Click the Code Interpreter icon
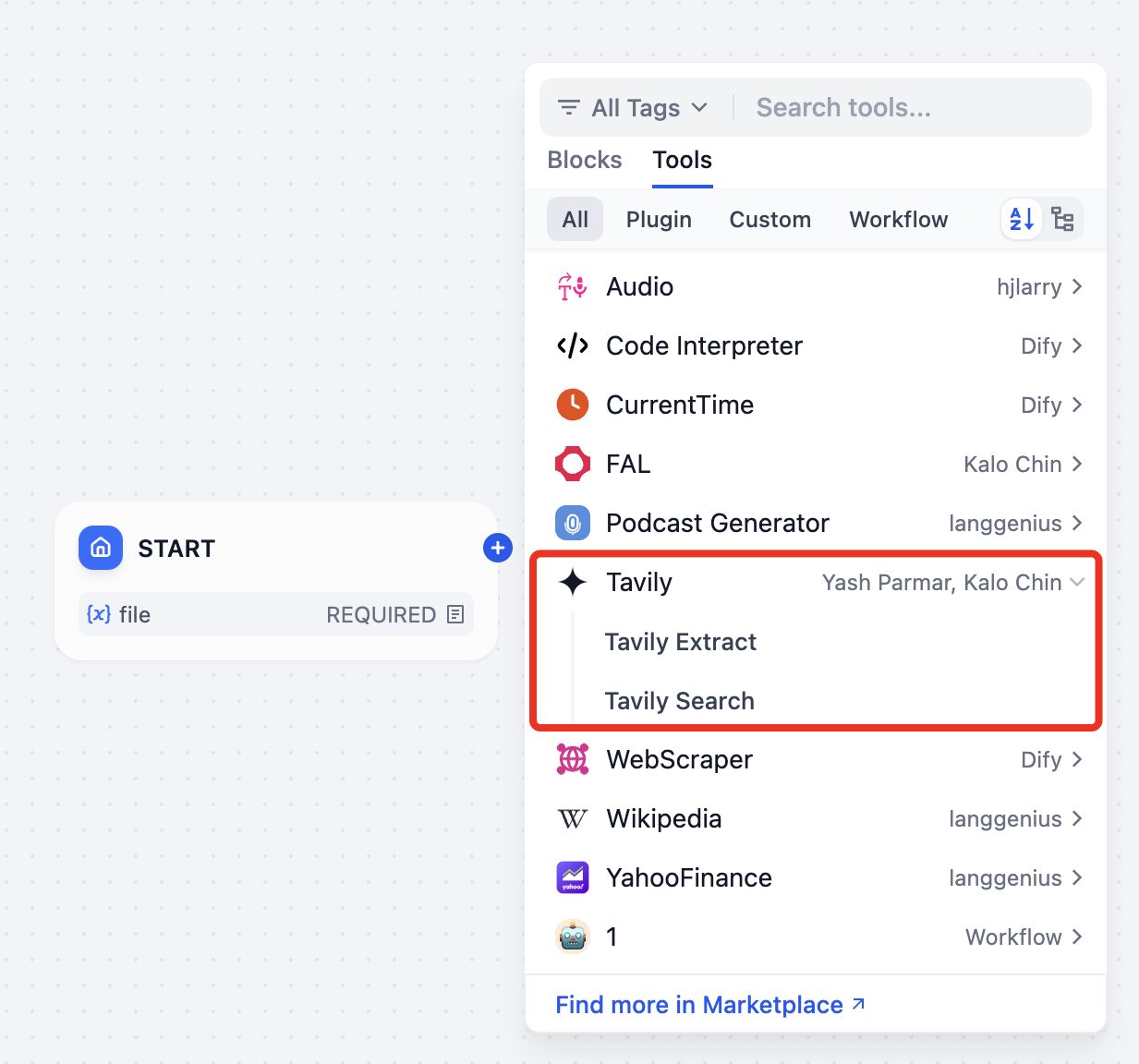The width and height of the screenshot is (1139, 1064). pos(573,346)
